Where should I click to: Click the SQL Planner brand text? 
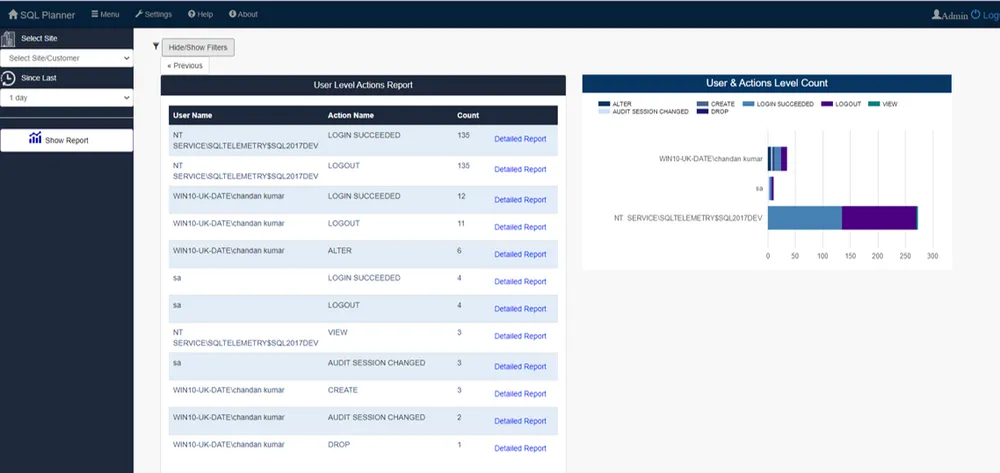tap(48, 15)
